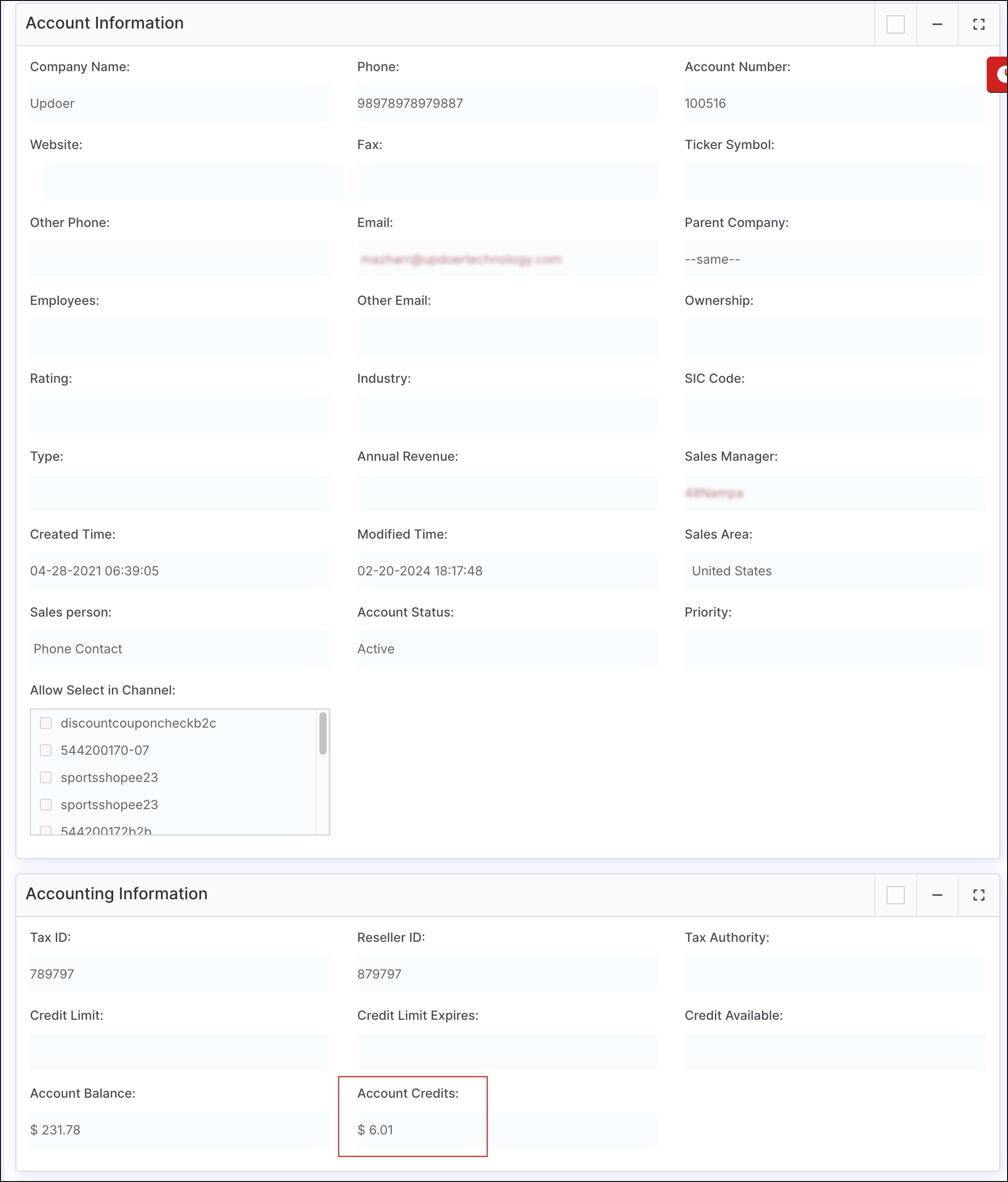Click the Parent Company --same-- field

[x=834, y=259]
